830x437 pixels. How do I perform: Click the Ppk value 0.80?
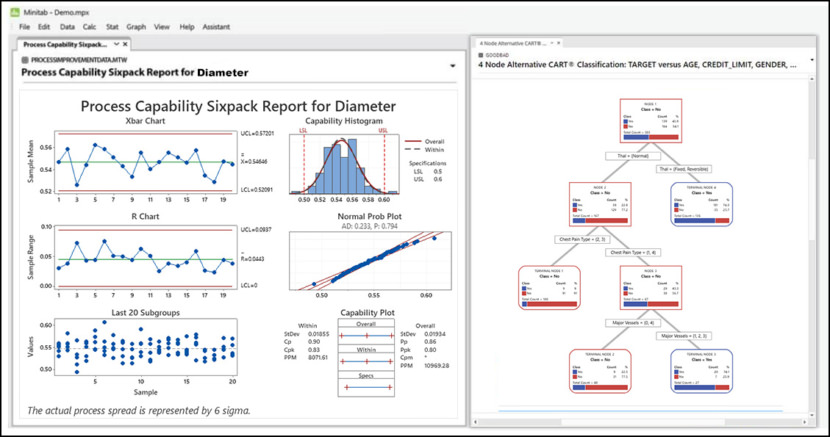430,350
